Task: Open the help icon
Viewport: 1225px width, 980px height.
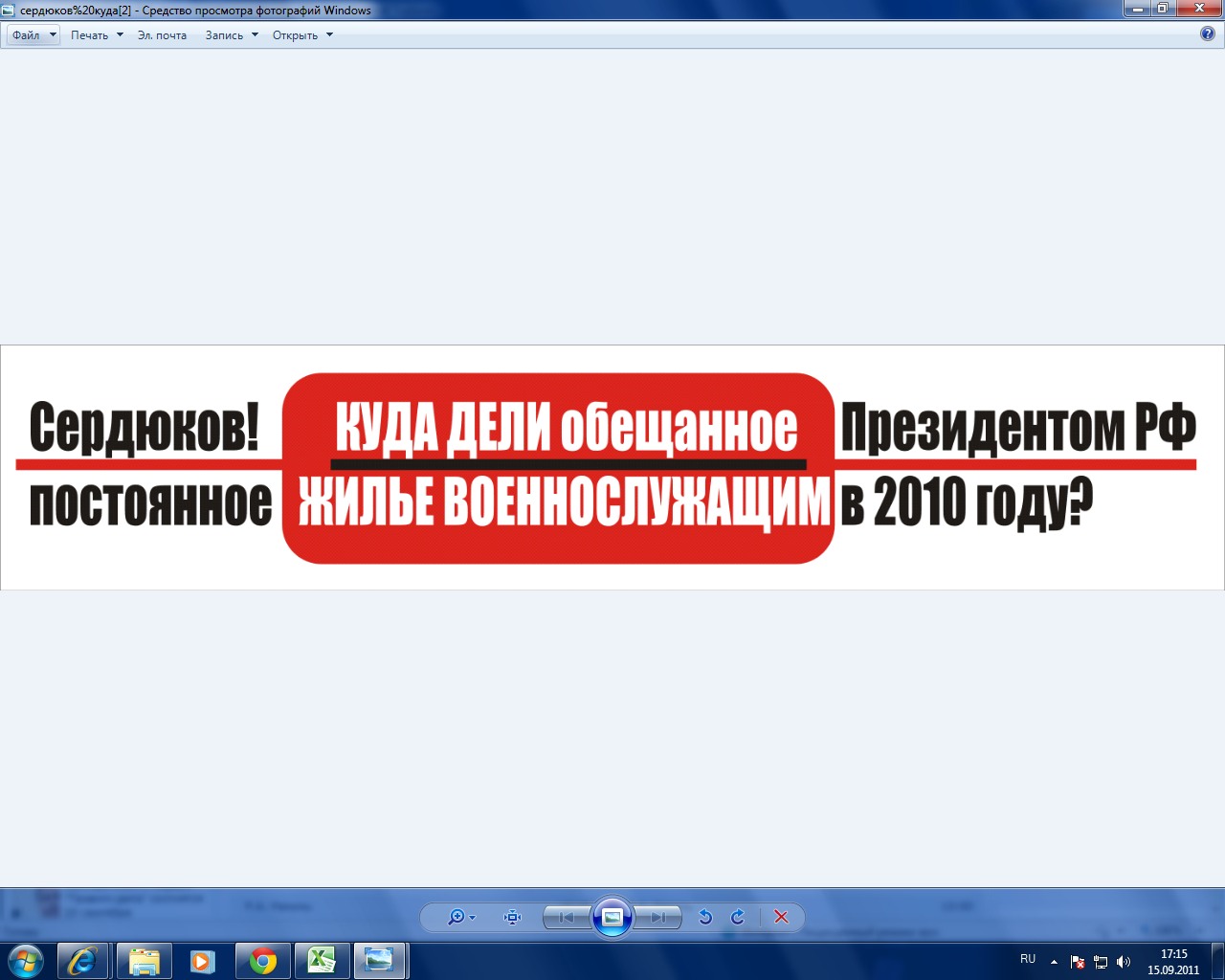Action: click(x=1208, y=33)
